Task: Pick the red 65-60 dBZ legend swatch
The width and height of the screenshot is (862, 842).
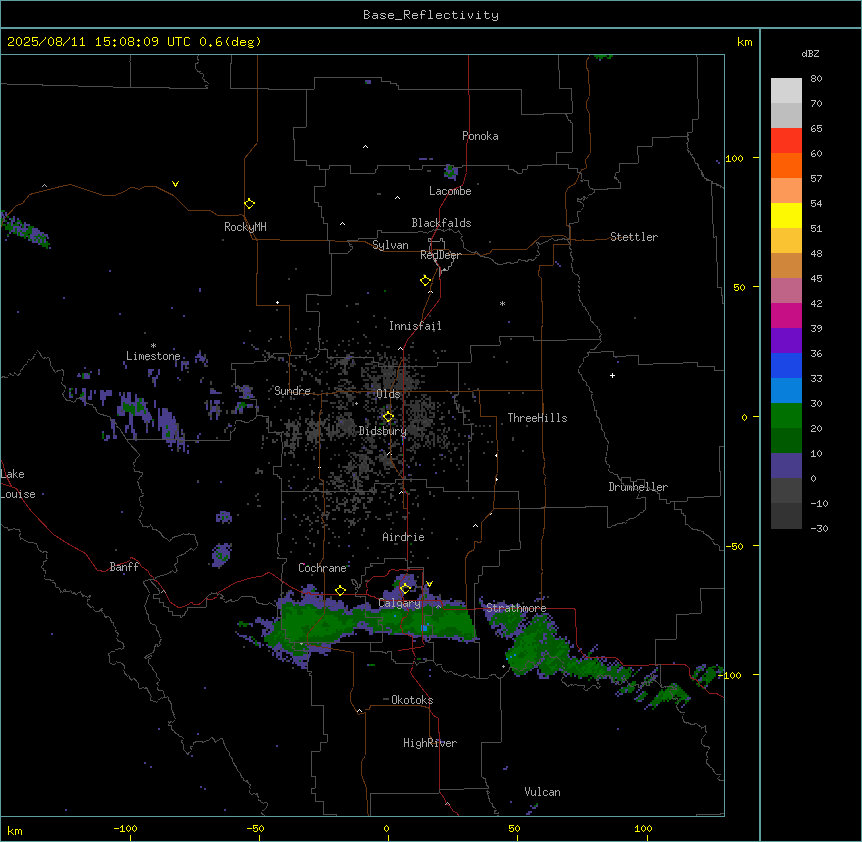Action: tap(786, 141)
